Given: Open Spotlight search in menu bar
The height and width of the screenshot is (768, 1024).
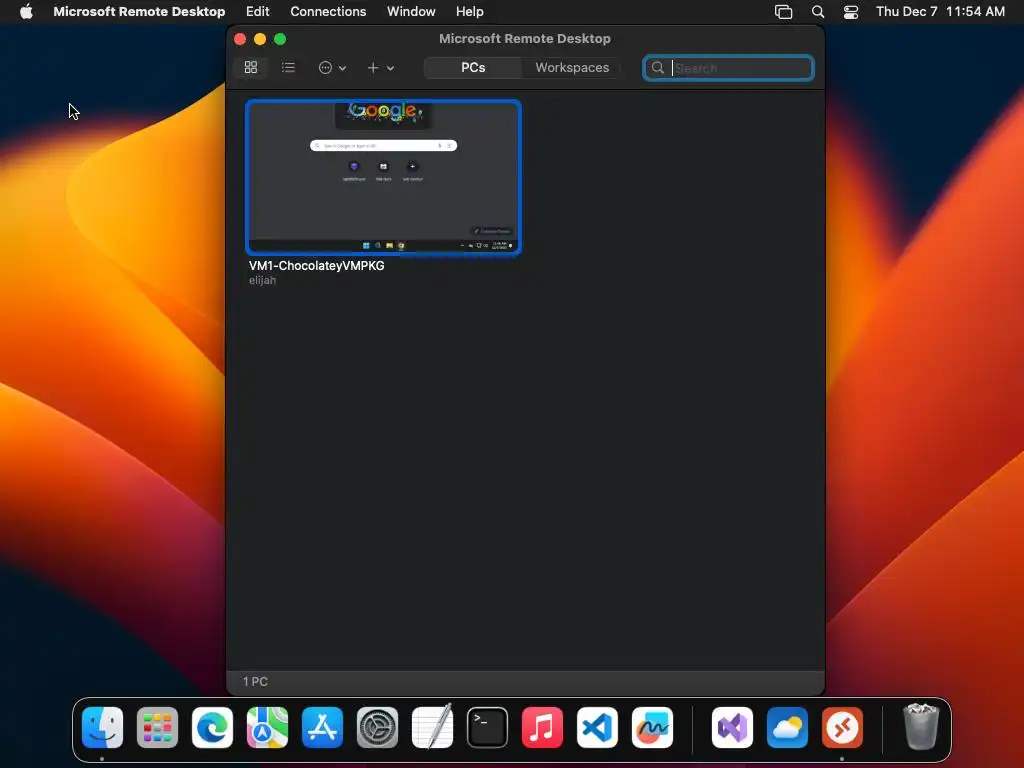Looking at the screenshot, I should (818, 11).
